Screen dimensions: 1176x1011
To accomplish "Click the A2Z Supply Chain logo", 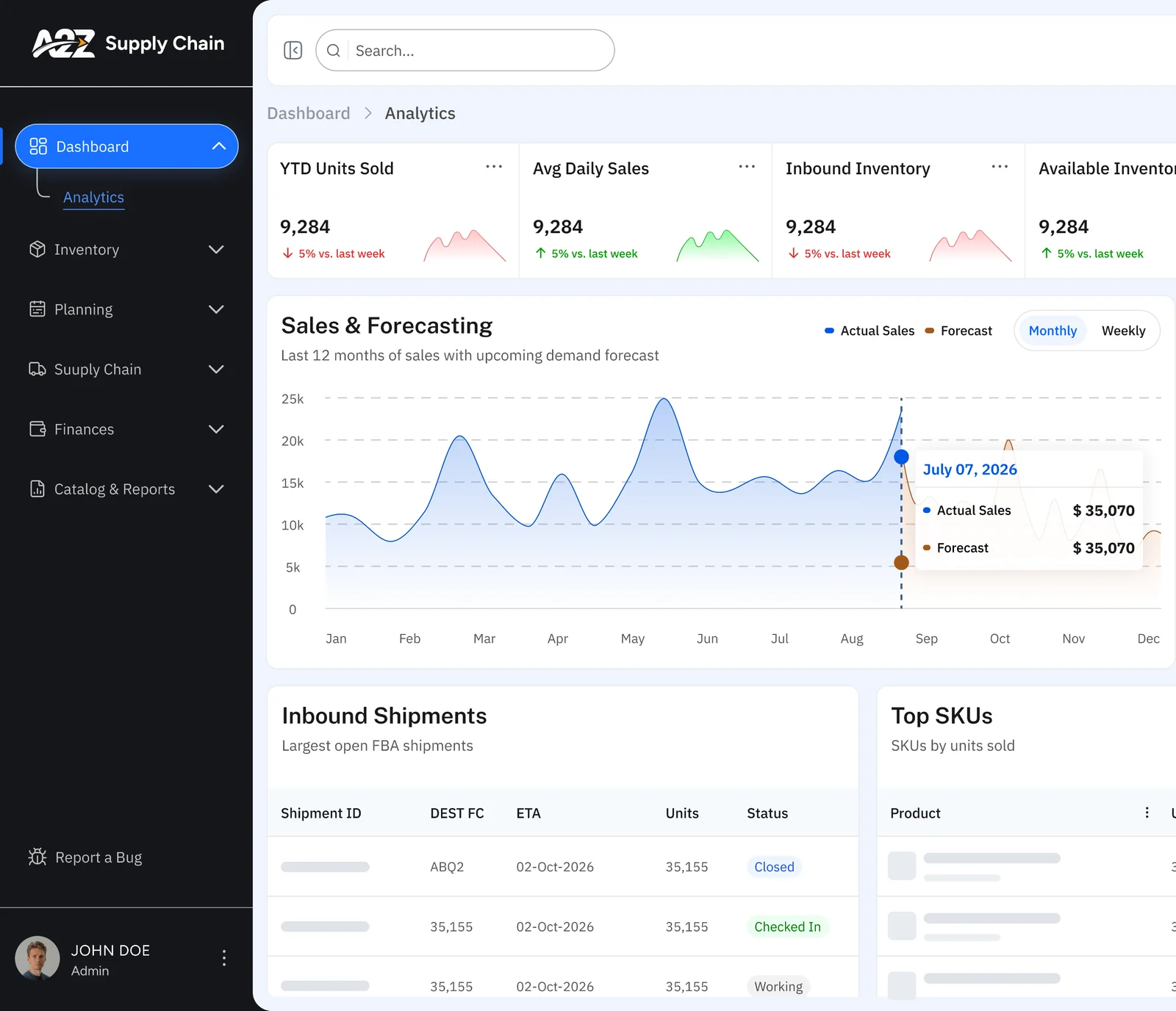I will coord(129,43).
